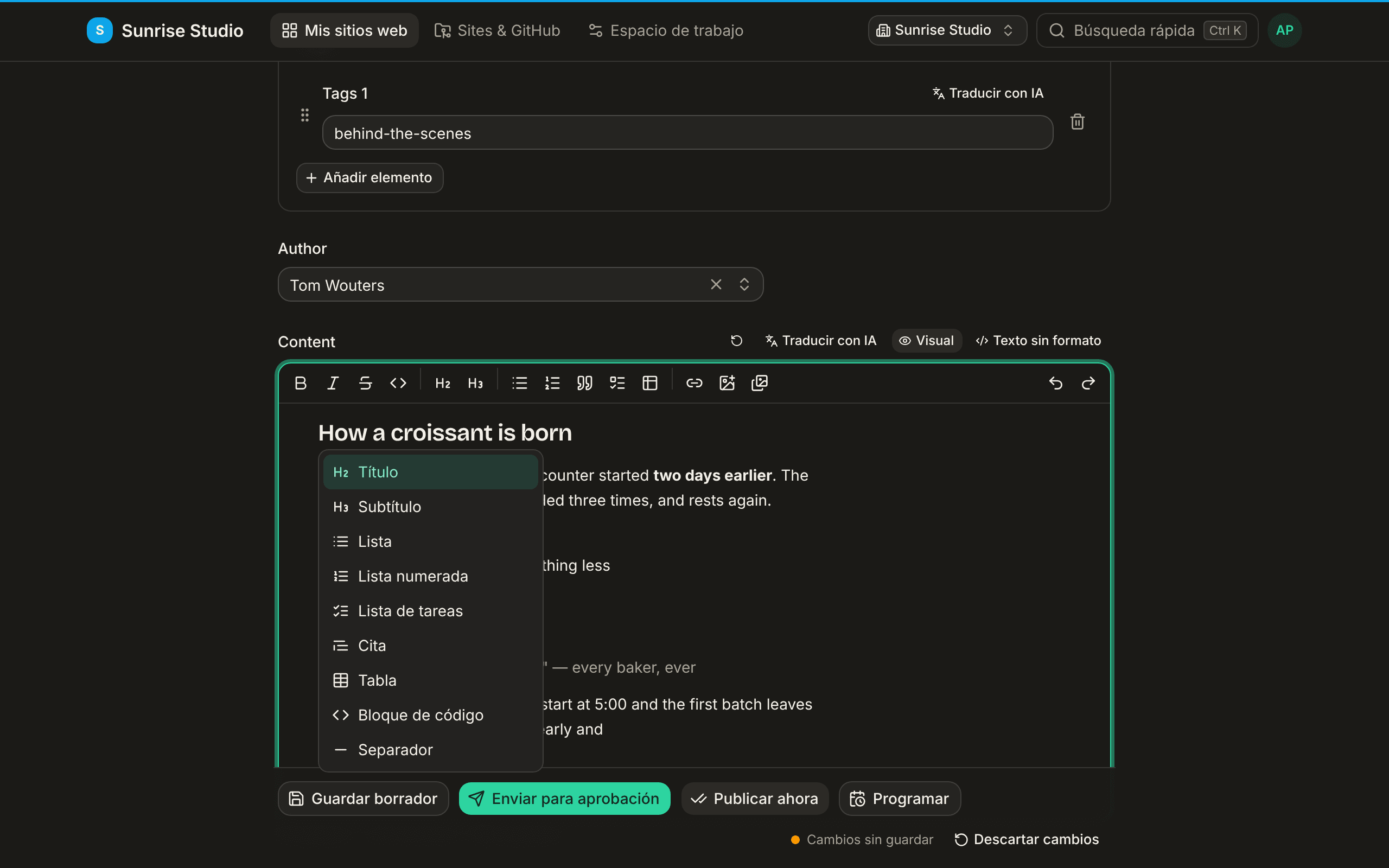This screenshot has height=868, width=1389.
Task: Click Publicar ahora button
Action: [x=755, y=799]
